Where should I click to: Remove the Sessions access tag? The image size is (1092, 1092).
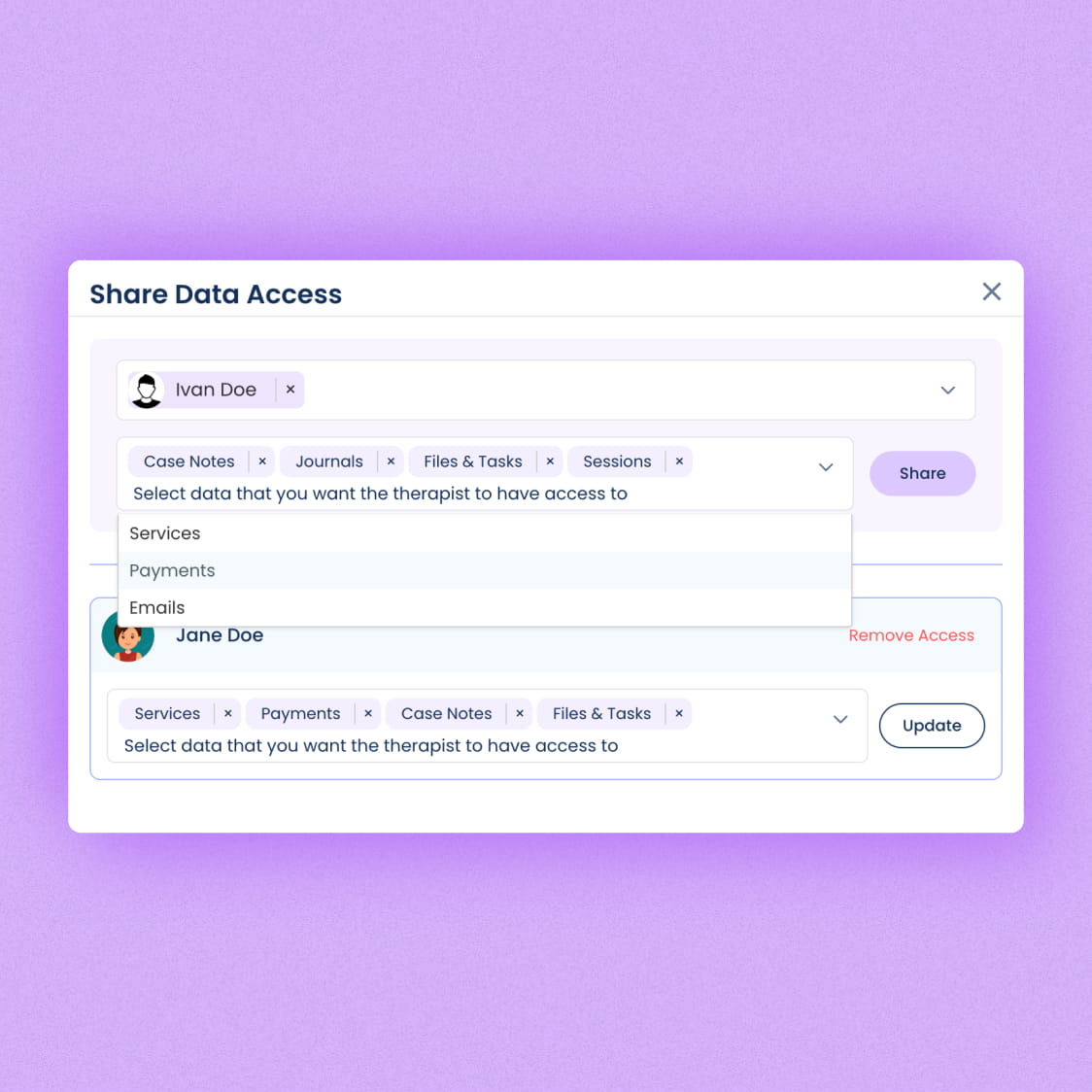click(x=678, y=461)
